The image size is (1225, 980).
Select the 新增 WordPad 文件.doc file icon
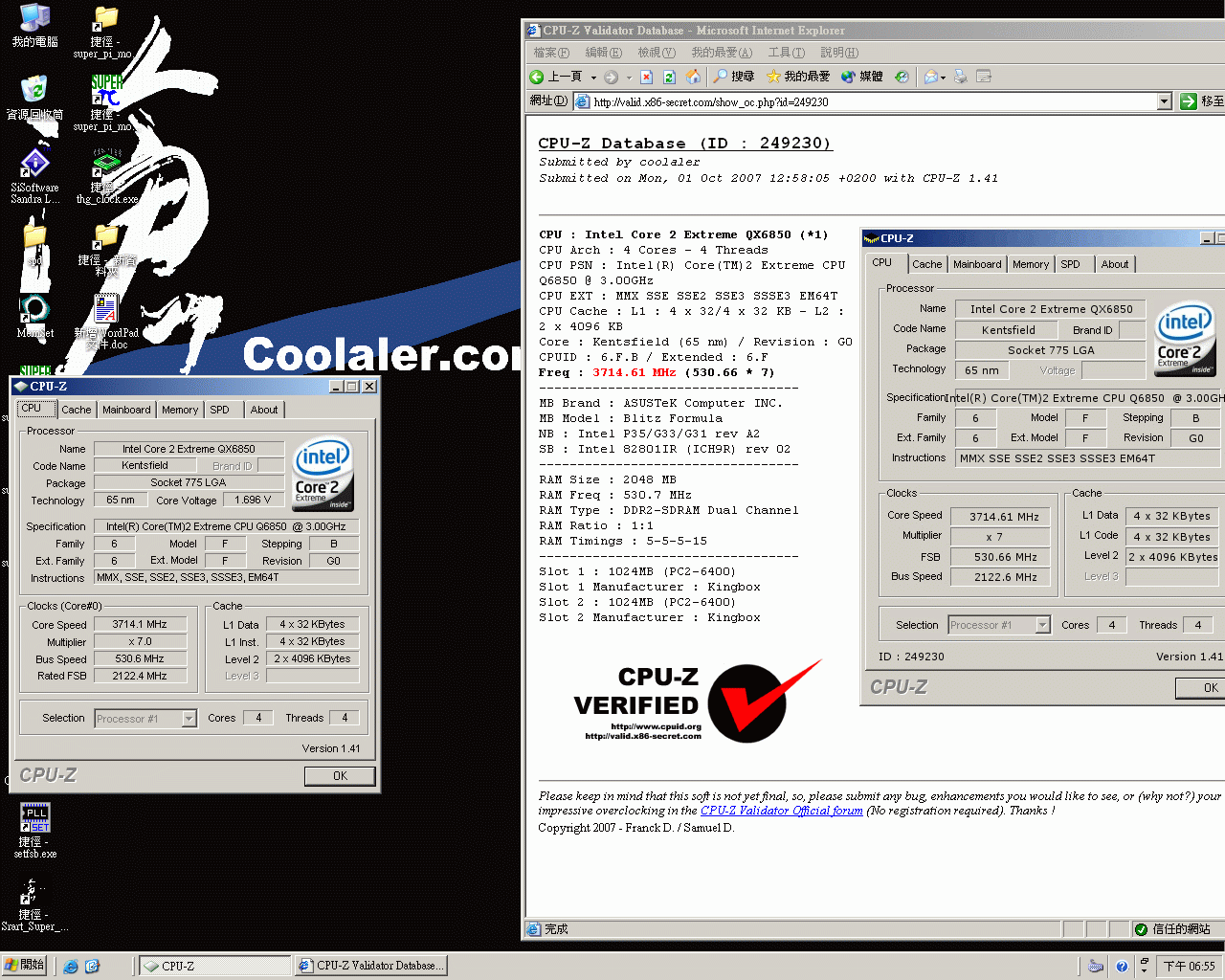pos(105,322)
